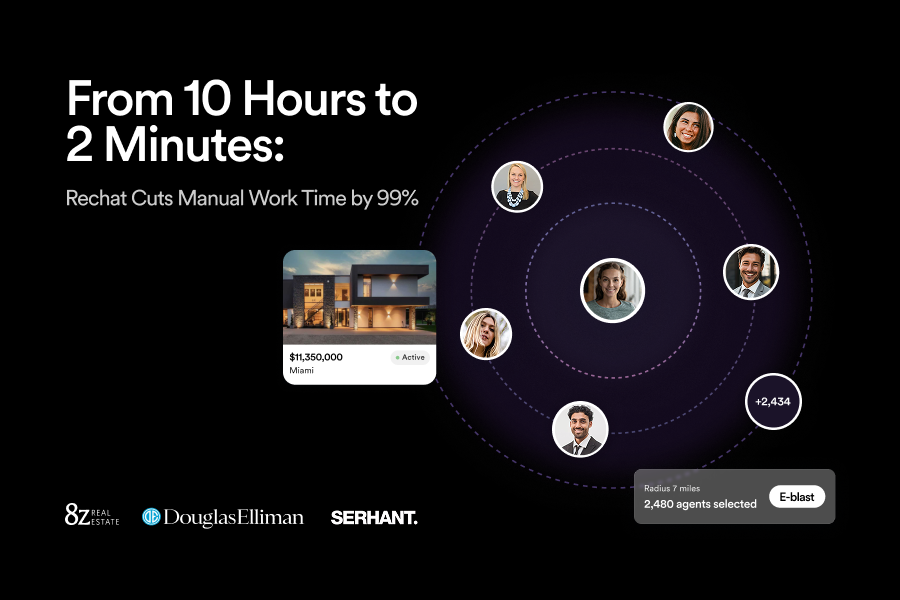This screenshot has width=900, height=600.
Task: Open the Douglas Elliman circular logo icon
Action: click(x=151, y=518)
